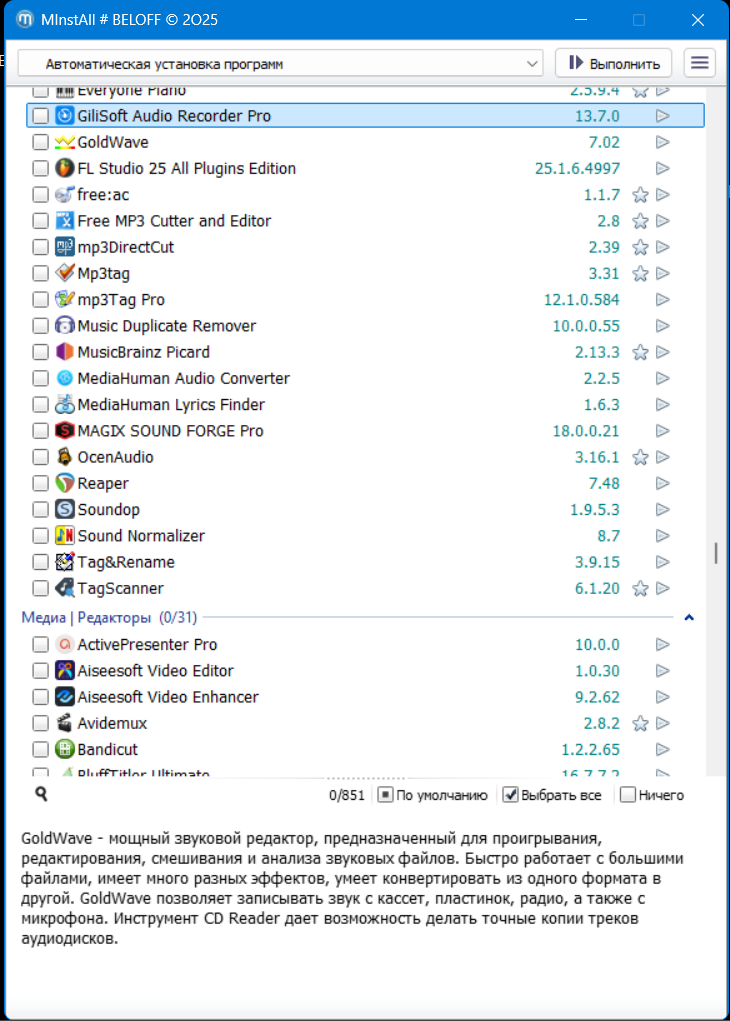
Task: Open the hamburger menu button
Action: point(700,63)
